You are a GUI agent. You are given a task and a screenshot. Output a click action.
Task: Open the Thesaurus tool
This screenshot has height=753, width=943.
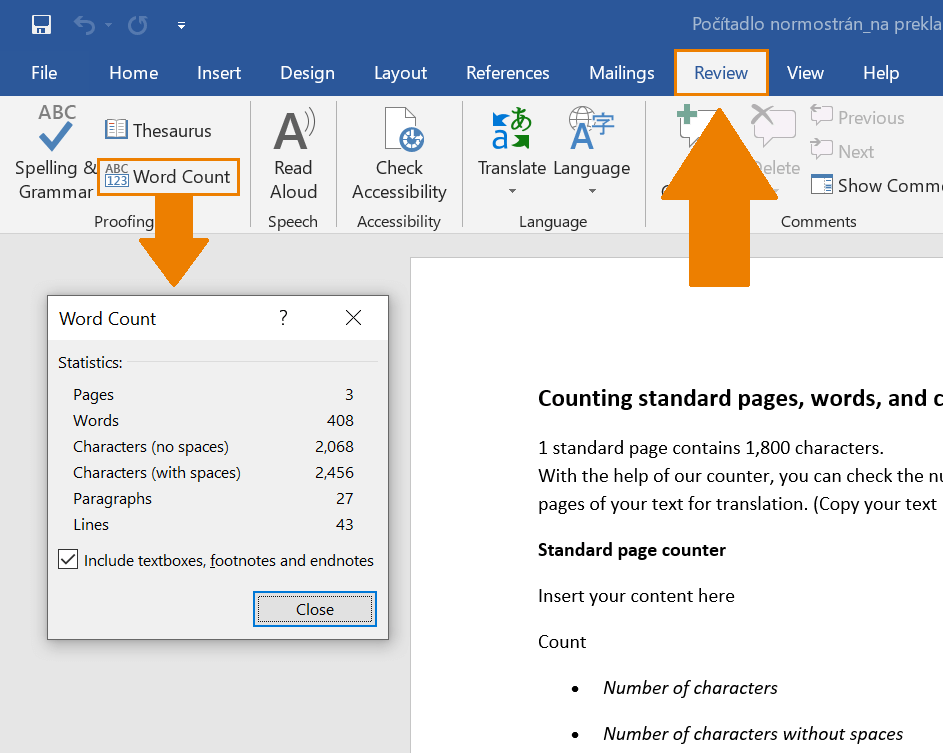tap(158, 130)
